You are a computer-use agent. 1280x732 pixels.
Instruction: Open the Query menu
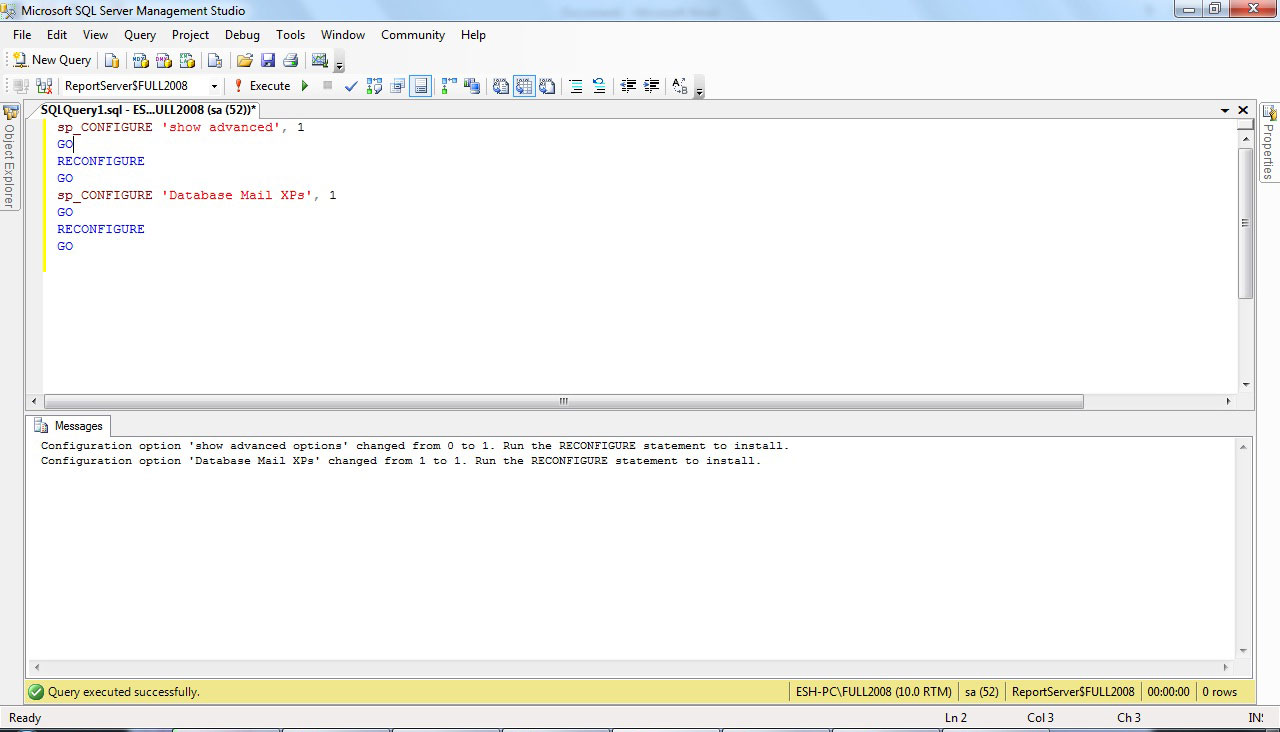[x=140, y=35]
